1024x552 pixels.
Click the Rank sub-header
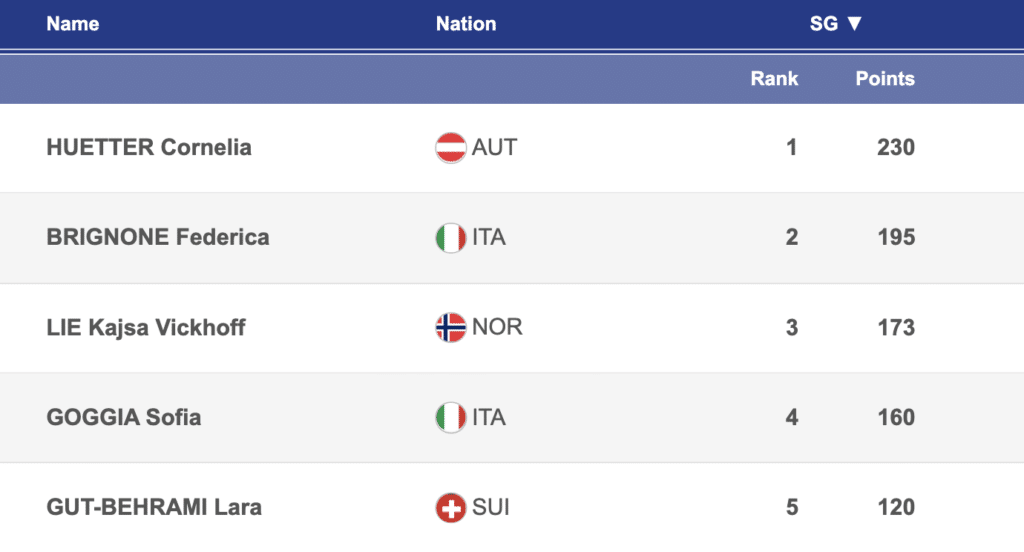coord(774,78)
